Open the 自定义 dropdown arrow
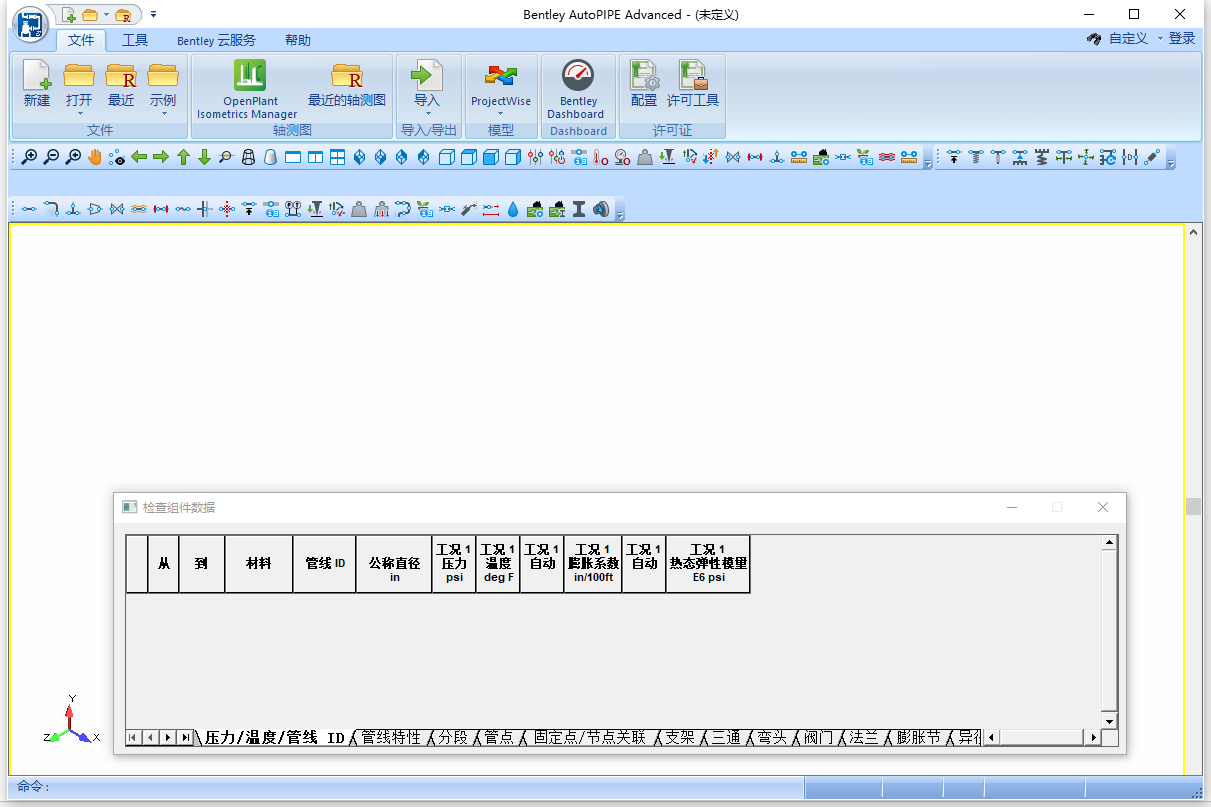1211x807 pixels. (1160, 39)
